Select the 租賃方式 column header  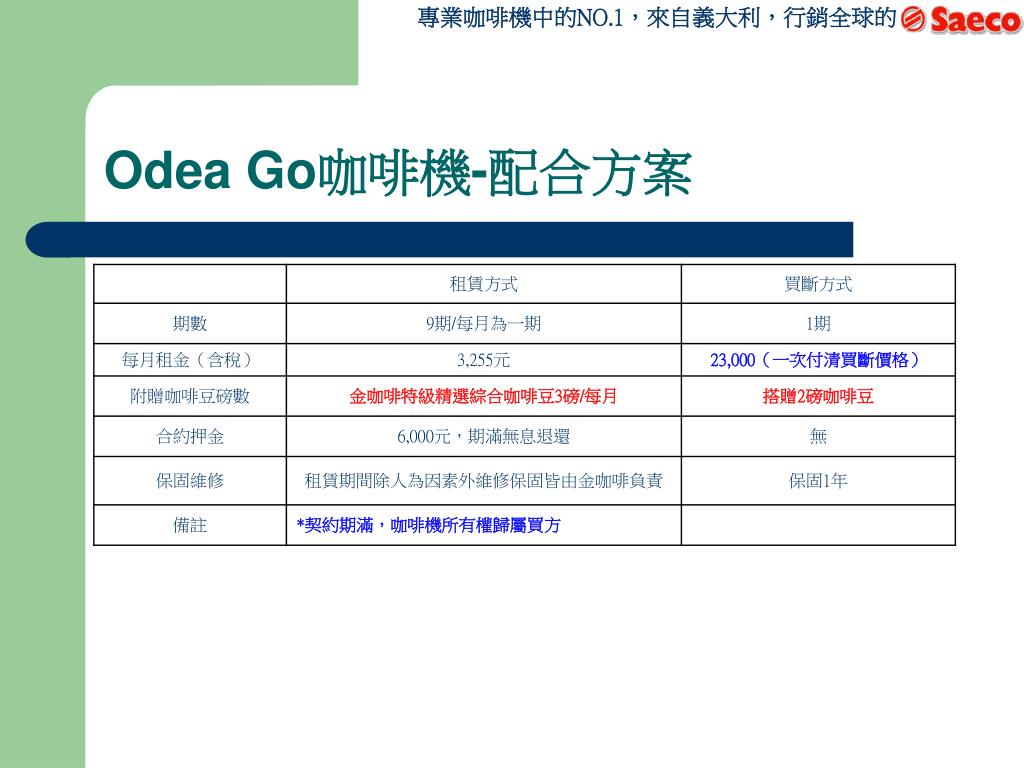pyautogui.click(x=483, y=284)
